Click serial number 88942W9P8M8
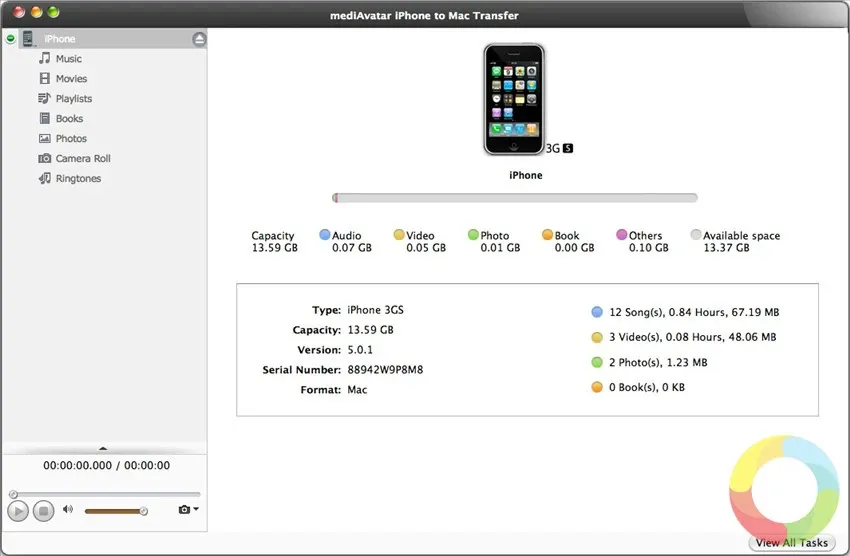This screenshot has width=850, height=556. [x=385, y=370]
